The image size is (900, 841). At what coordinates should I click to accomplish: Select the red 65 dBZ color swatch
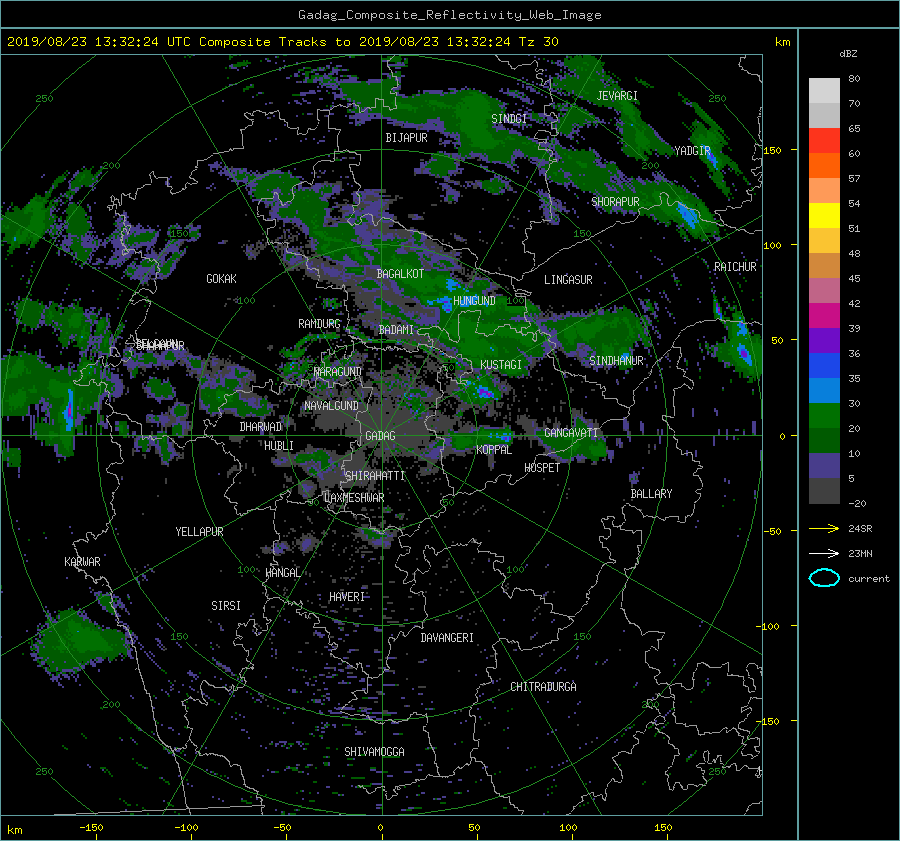[x=824, y=140]
